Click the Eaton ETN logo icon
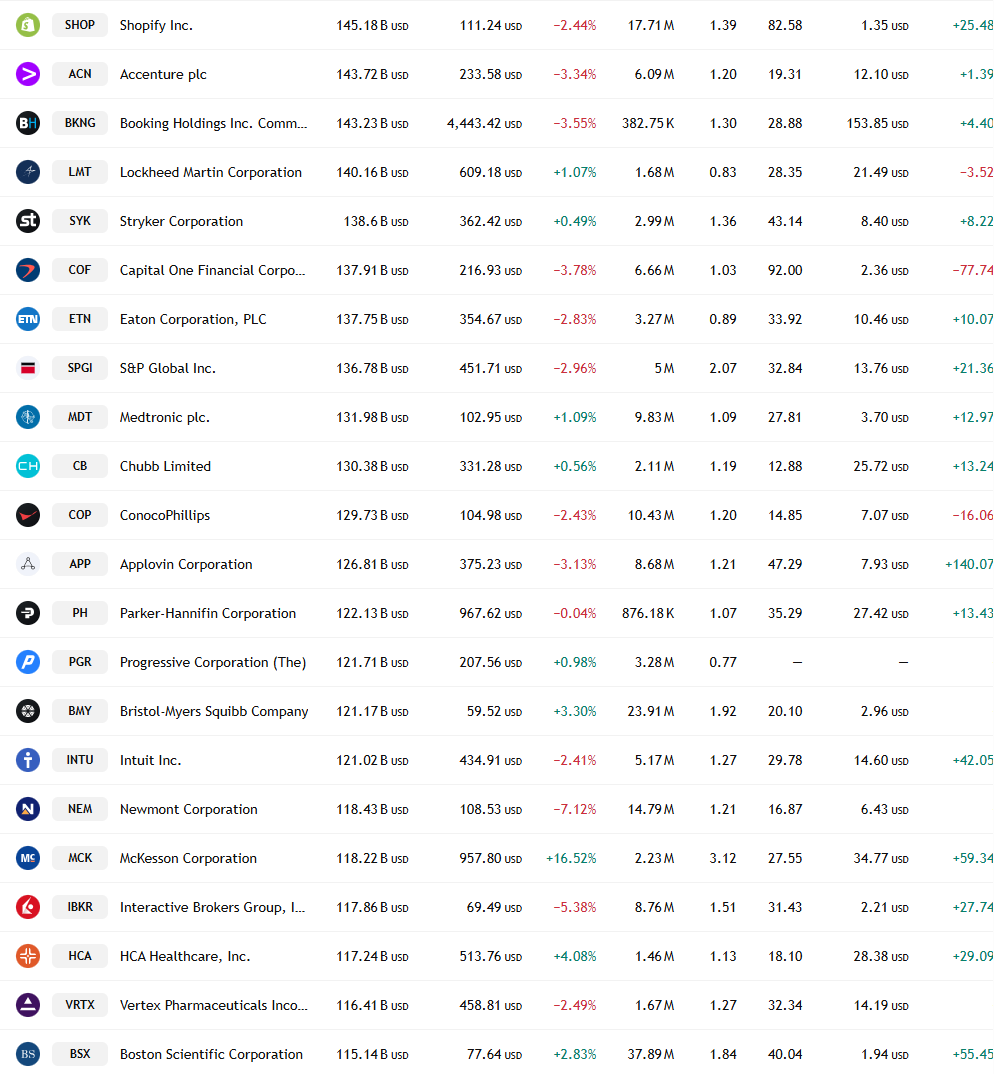The width and height of the screenshot is (994, 1074). 28,319
